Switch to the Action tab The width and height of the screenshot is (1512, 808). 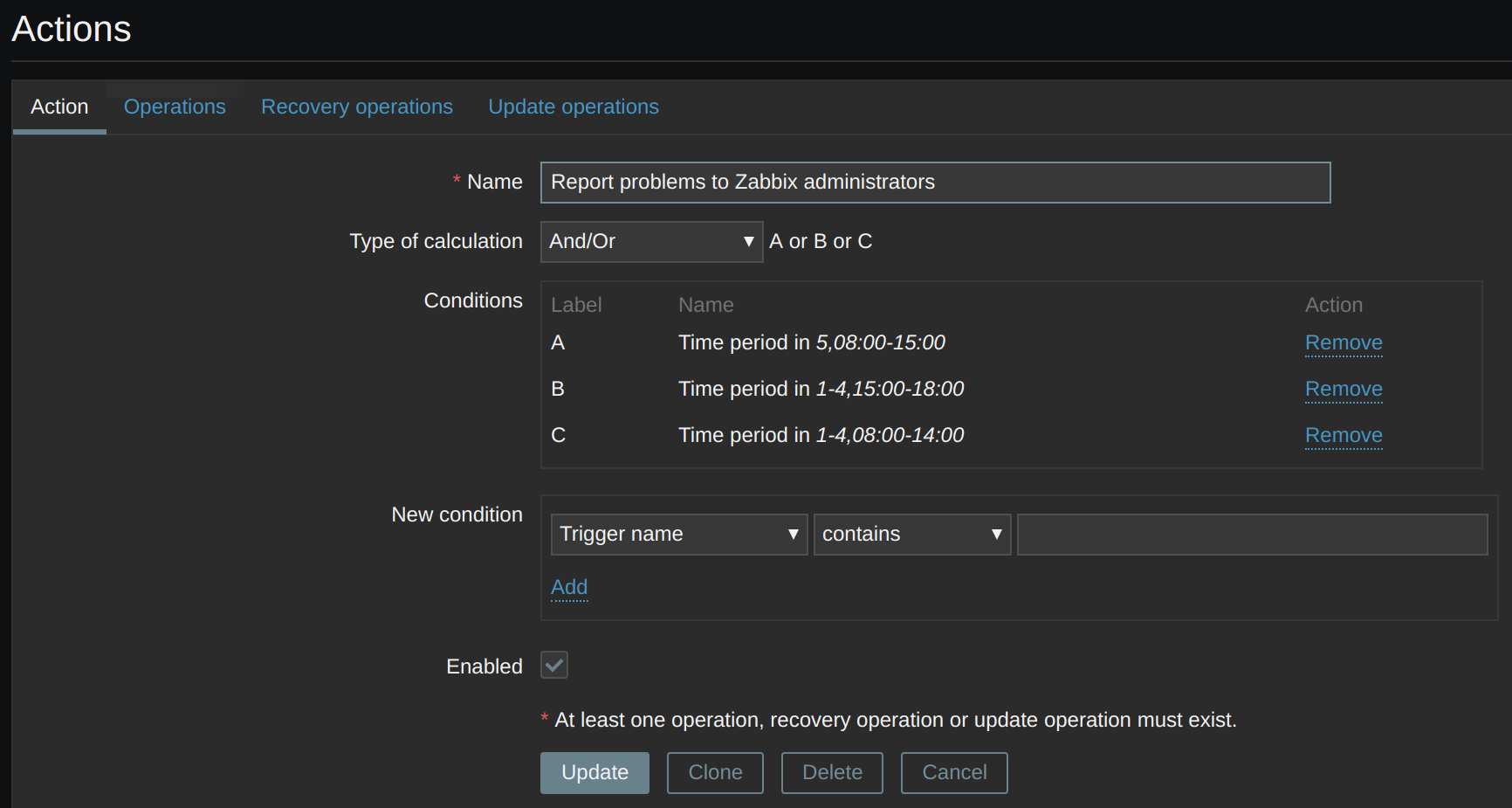point(59,107)
